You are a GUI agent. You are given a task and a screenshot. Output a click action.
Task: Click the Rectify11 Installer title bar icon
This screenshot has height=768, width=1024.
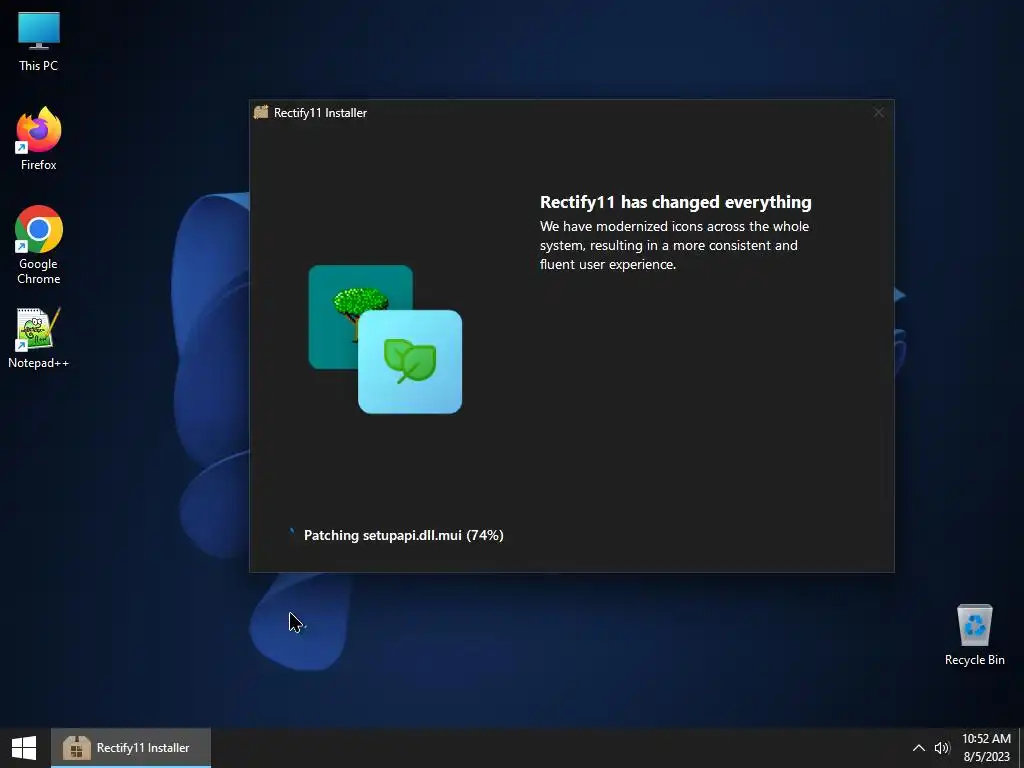261,112
